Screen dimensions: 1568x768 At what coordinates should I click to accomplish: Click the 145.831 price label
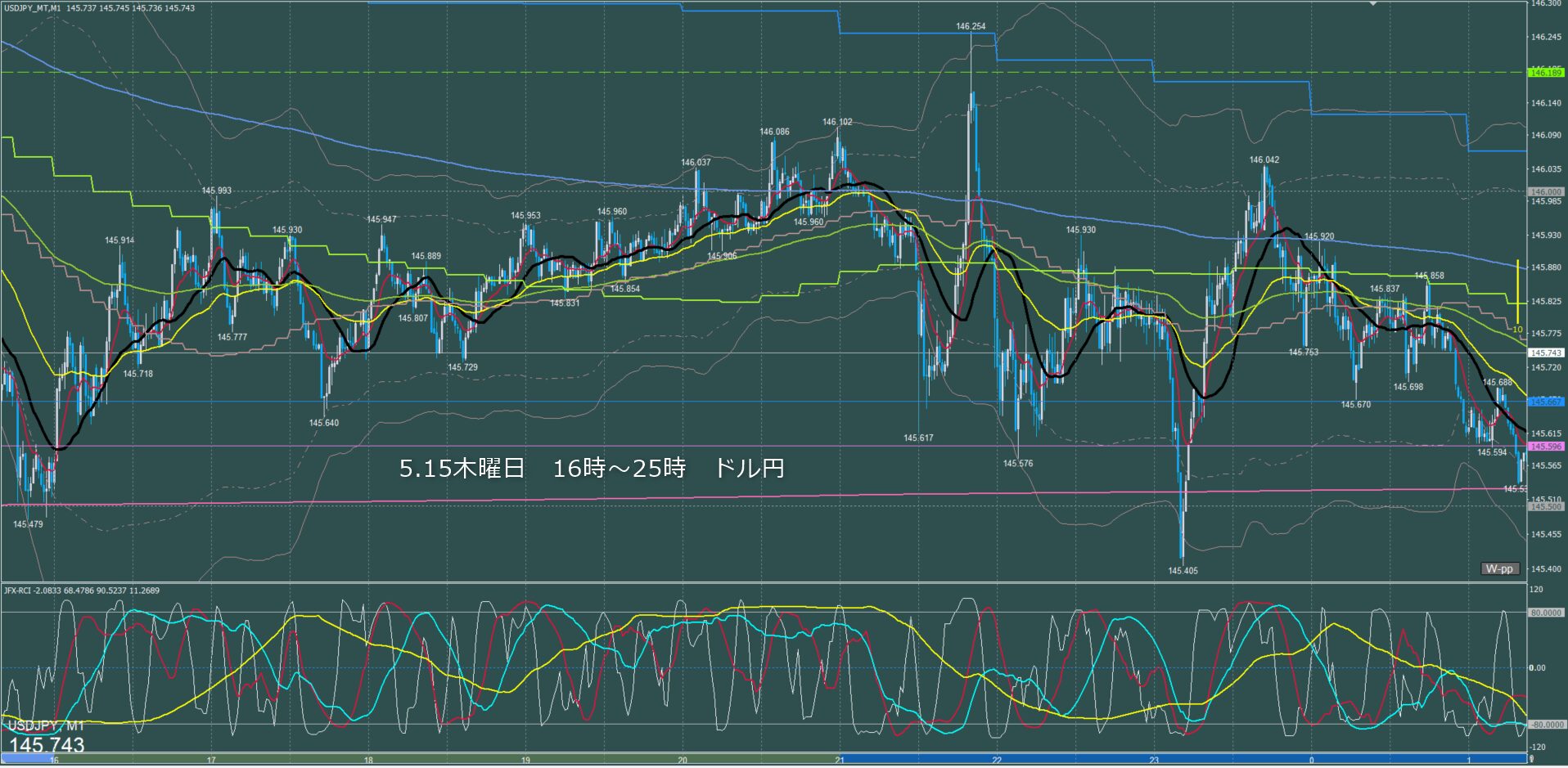coord(565,303)
